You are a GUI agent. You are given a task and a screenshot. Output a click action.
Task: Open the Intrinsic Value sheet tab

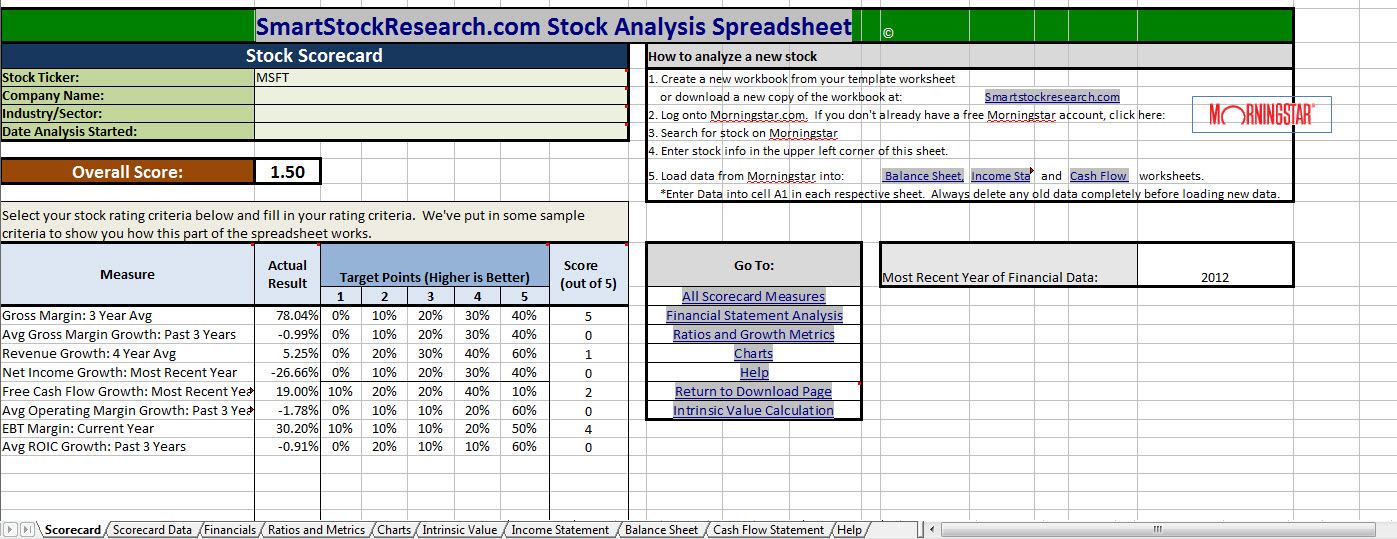(x=459, y=530)
